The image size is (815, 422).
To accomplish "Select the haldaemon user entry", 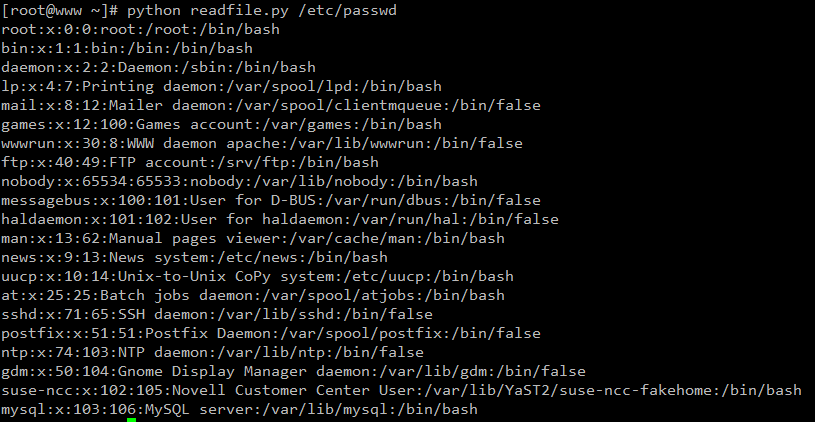I will (x=280, y=219).
